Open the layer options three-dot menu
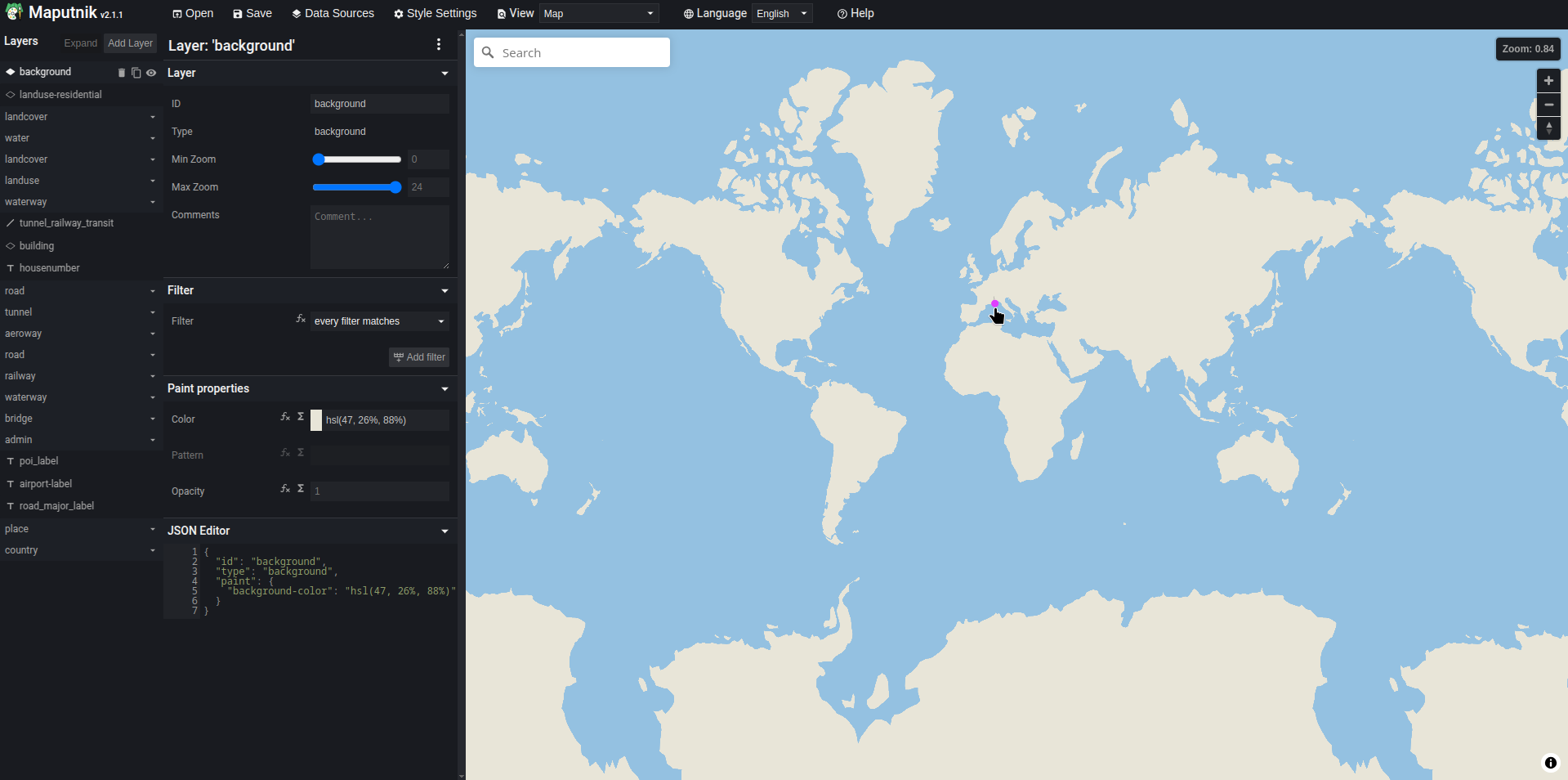Image resolution: width=1568 pixels, height=780 pixels. coord(439,45)
